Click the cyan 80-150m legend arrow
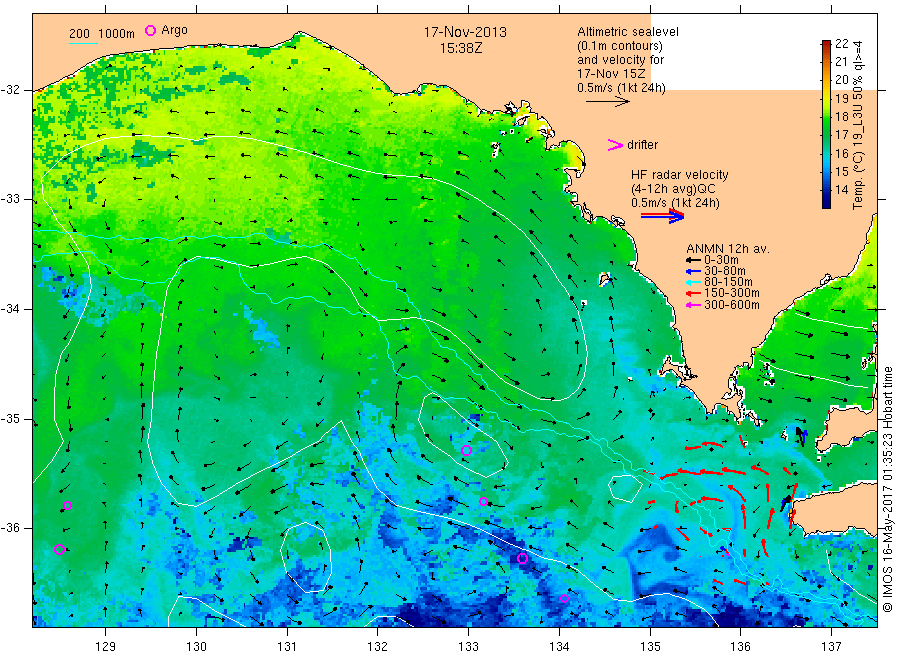The width and height of the screenshot is (900, 660). pos(693,282)
